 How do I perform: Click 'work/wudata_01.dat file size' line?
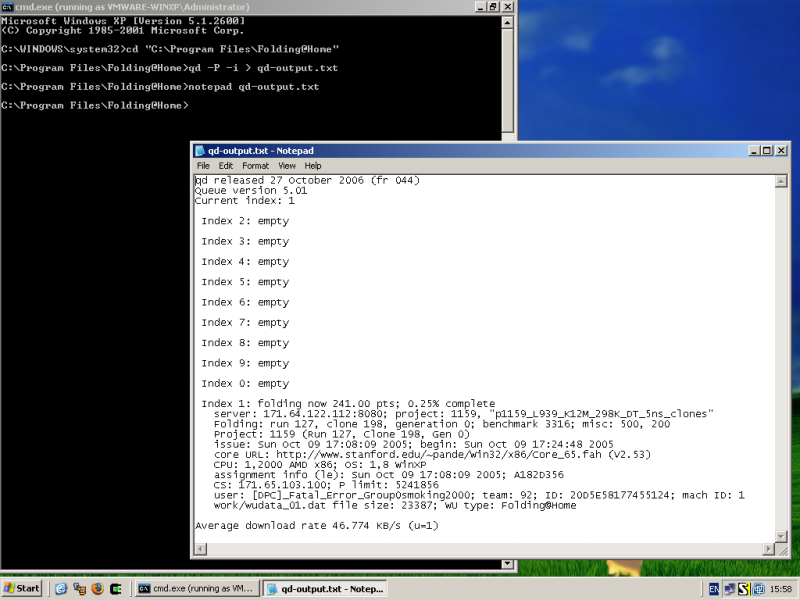[395, 505]
